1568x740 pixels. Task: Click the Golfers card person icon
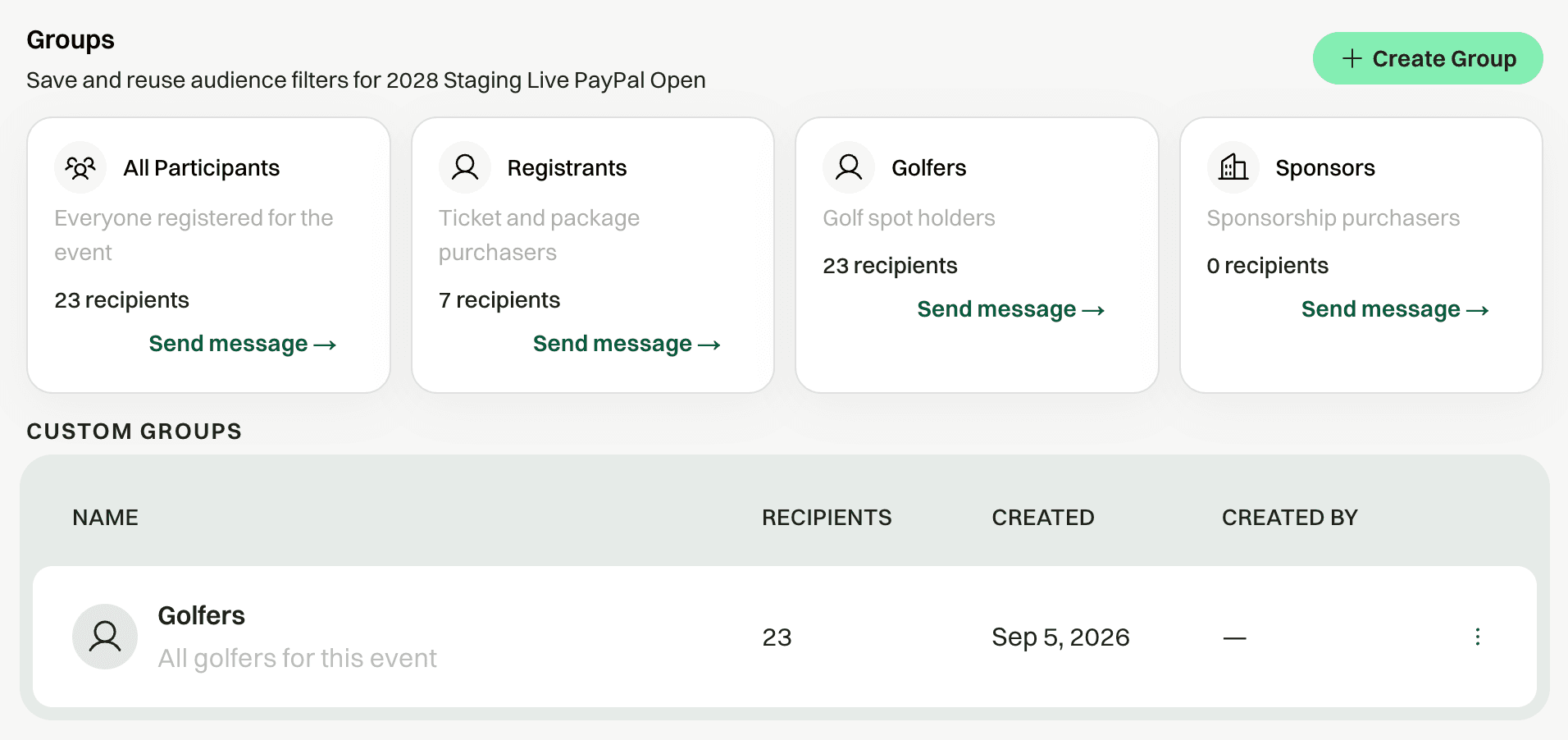point(849,167)
